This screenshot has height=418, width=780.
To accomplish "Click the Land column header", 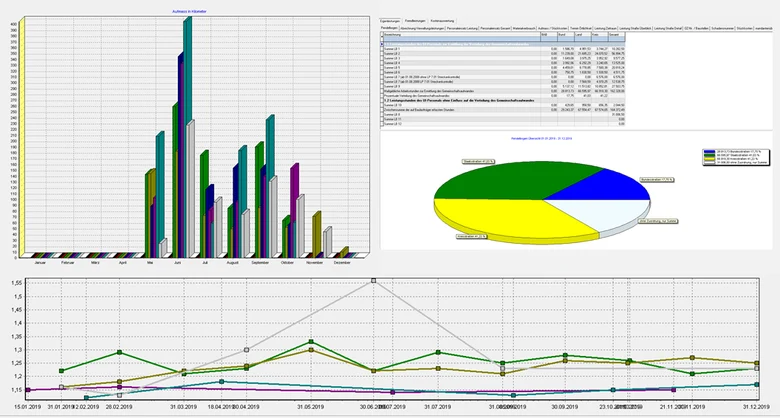I will coord(583,34).
